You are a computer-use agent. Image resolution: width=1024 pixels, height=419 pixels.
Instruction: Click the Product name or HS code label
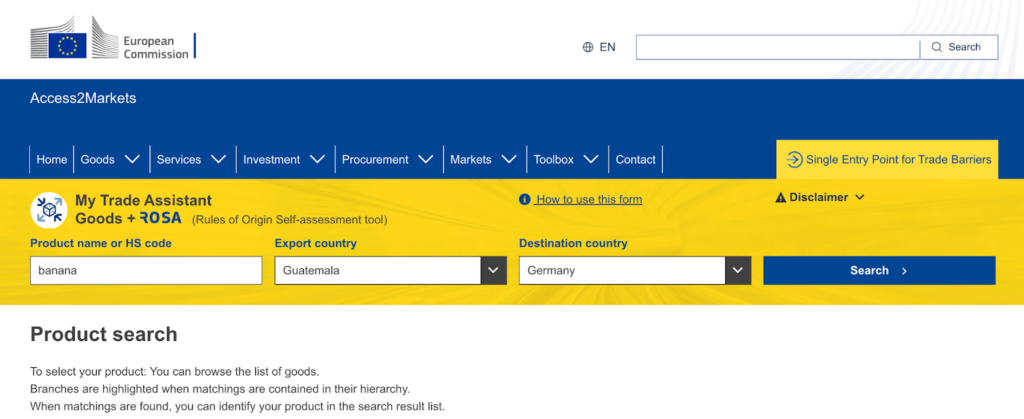pos(101,243)
